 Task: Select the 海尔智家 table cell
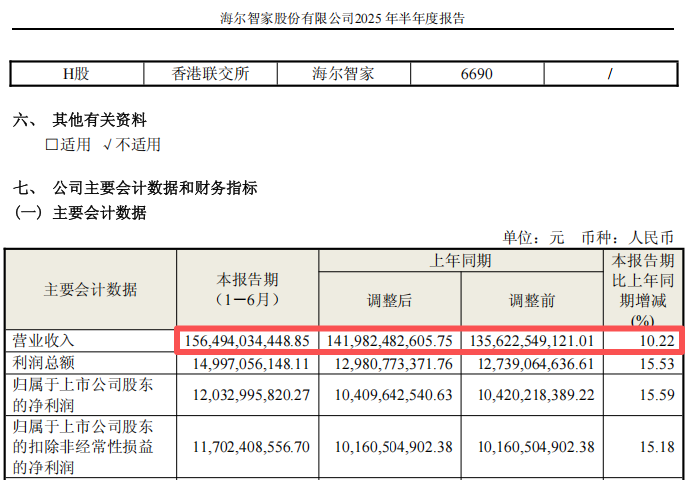point(343,73)
